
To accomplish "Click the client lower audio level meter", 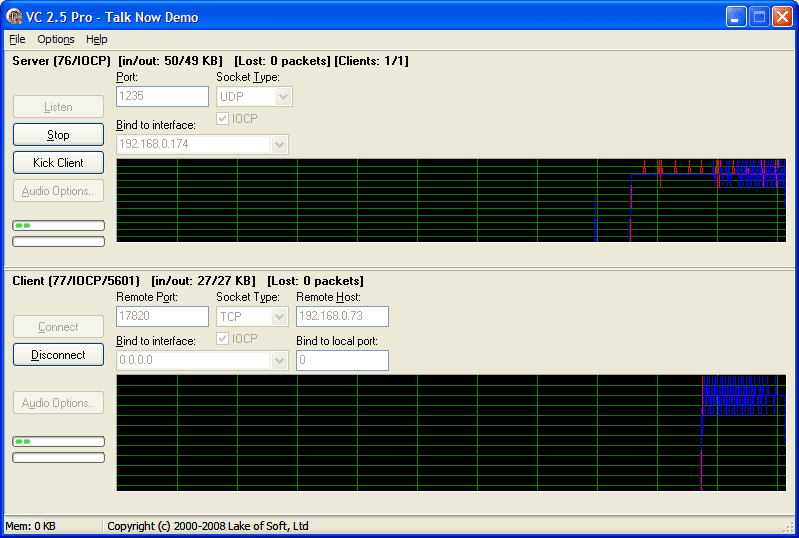I will tap(58, 458).
